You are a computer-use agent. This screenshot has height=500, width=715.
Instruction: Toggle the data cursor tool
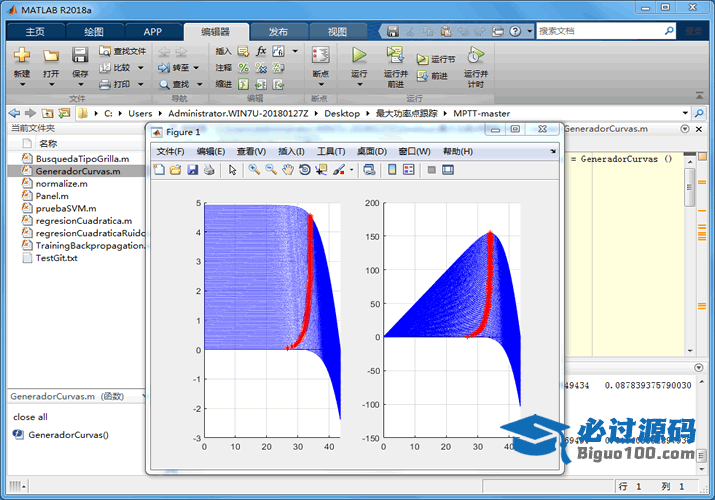coord(321,170)
